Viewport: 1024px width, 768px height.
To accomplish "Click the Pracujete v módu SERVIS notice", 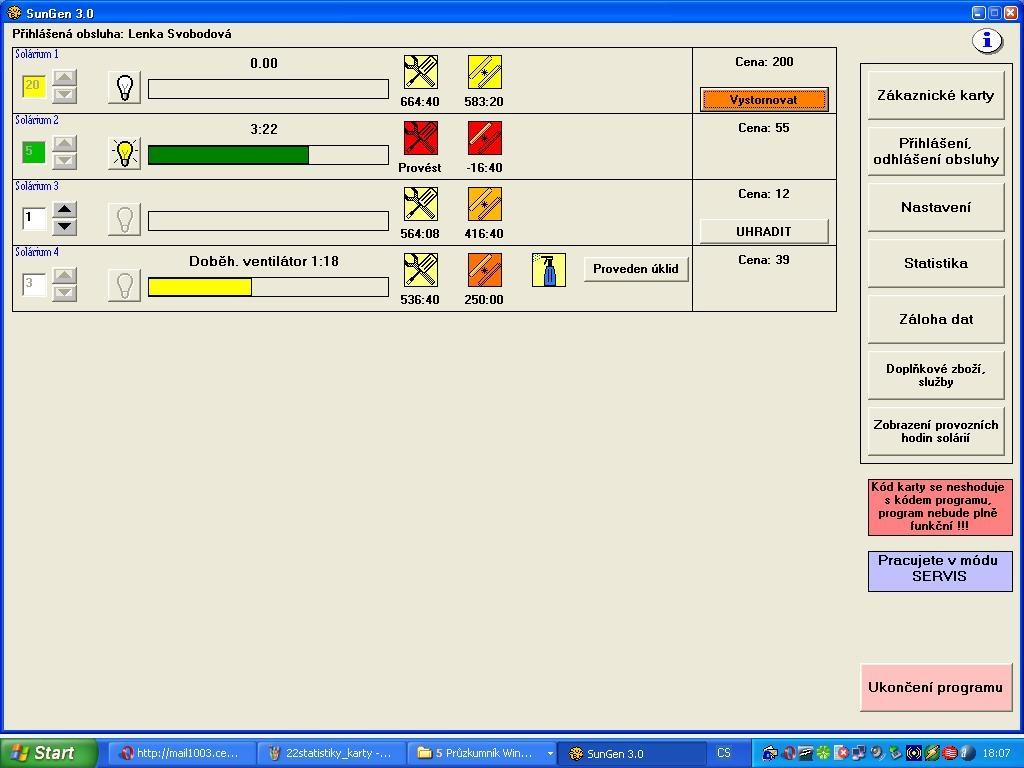I will coord(940,571).
